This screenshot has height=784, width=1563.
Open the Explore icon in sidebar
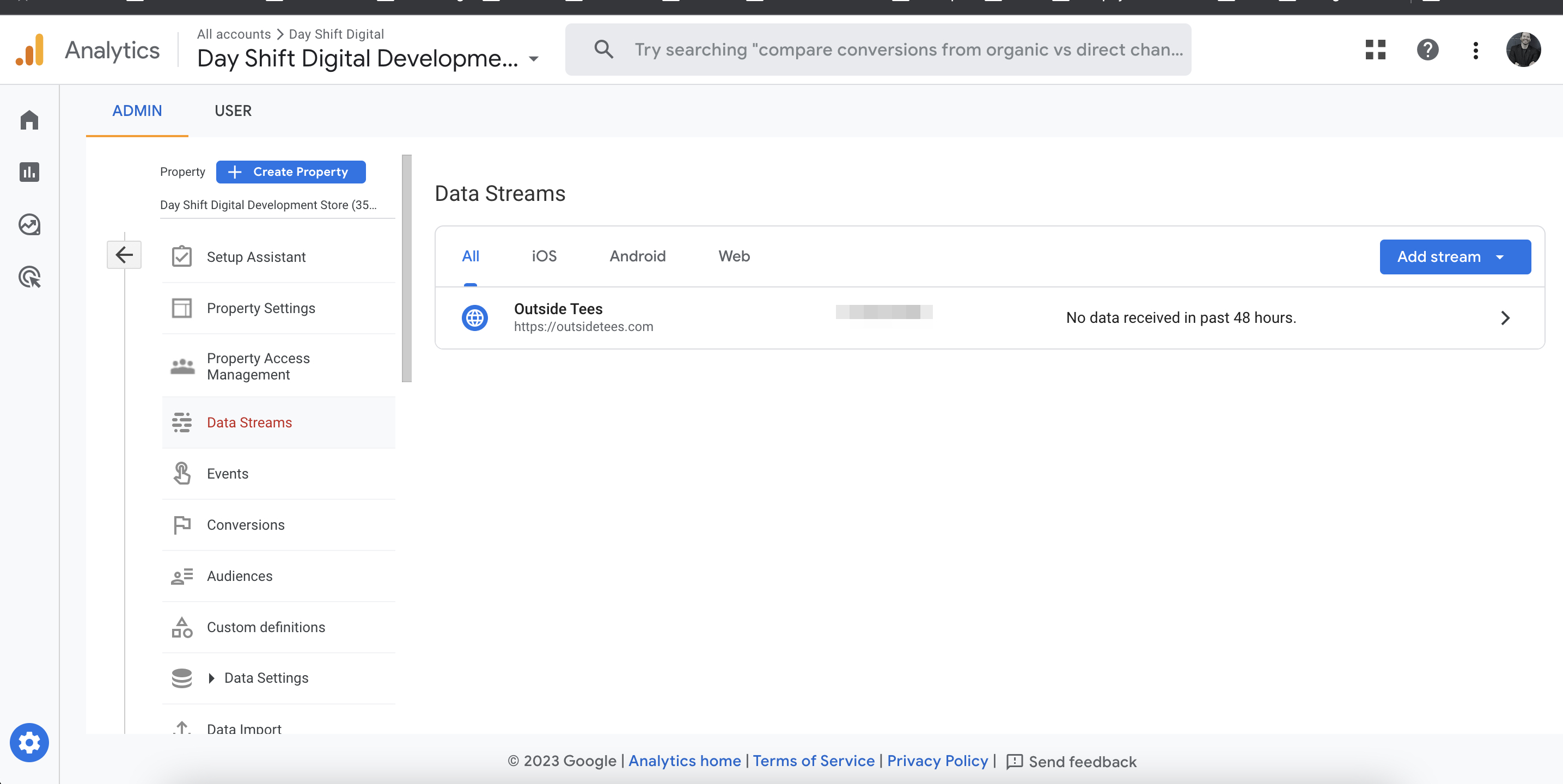[x=29, y=224]
